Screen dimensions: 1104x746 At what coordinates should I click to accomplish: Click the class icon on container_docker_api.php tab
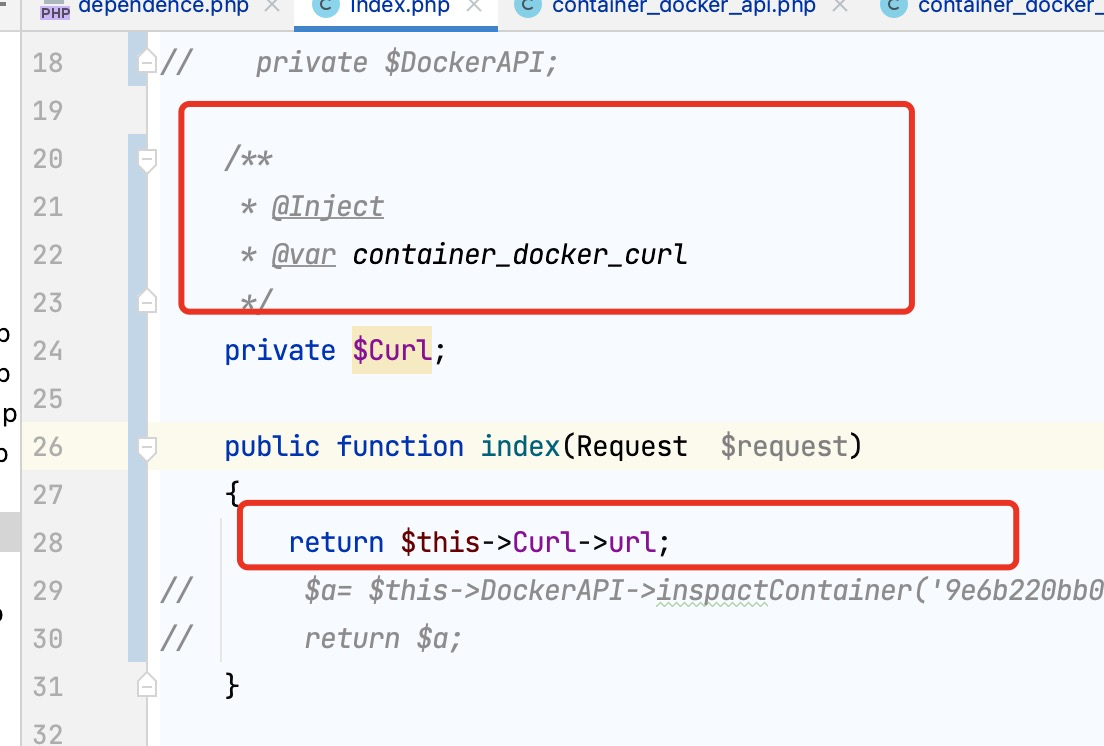pos(527,7)
